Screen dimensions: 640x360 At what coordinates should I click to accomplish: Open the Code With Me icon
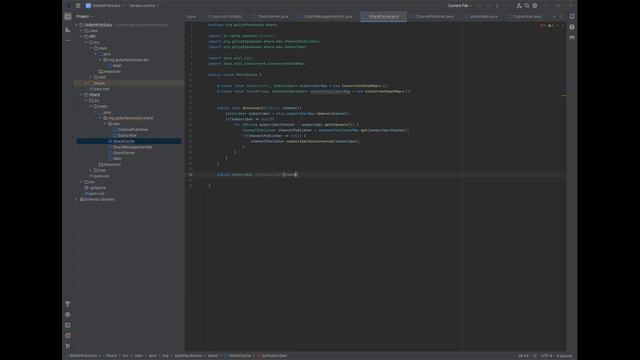519,6
